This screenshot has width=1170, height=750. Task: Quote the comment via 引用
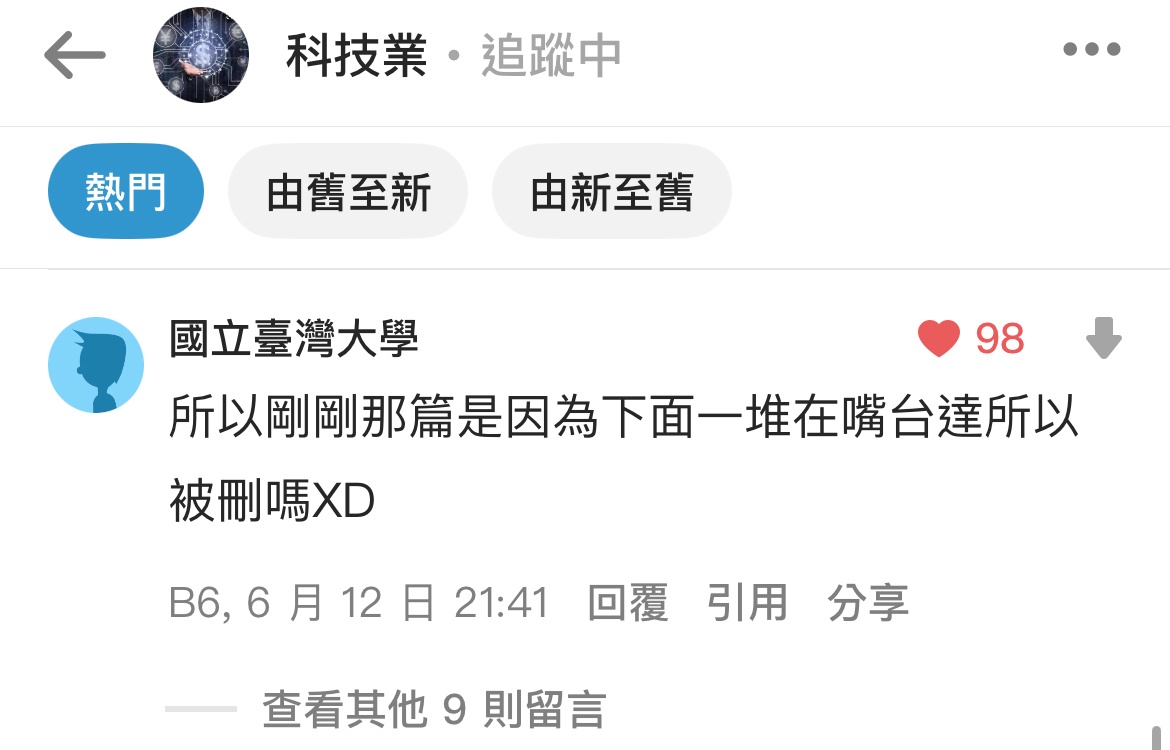[748, 603]
